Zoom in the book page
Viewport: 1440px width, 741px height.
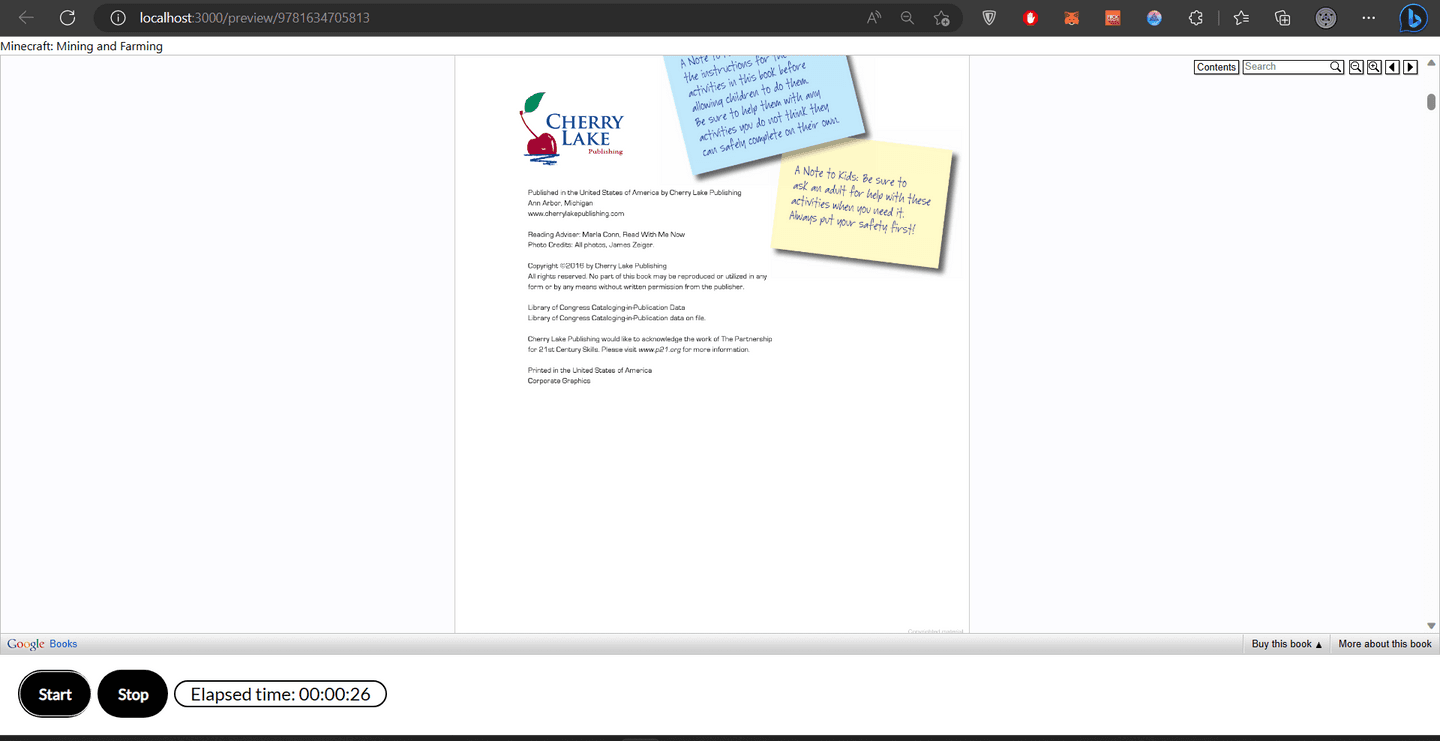coord(1374,67)
